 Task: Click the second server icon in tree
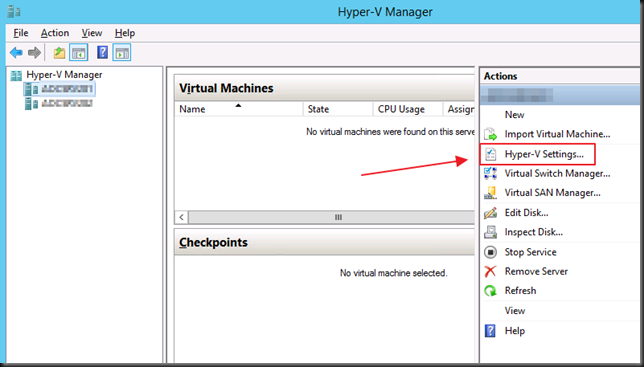tap(31, 103)
